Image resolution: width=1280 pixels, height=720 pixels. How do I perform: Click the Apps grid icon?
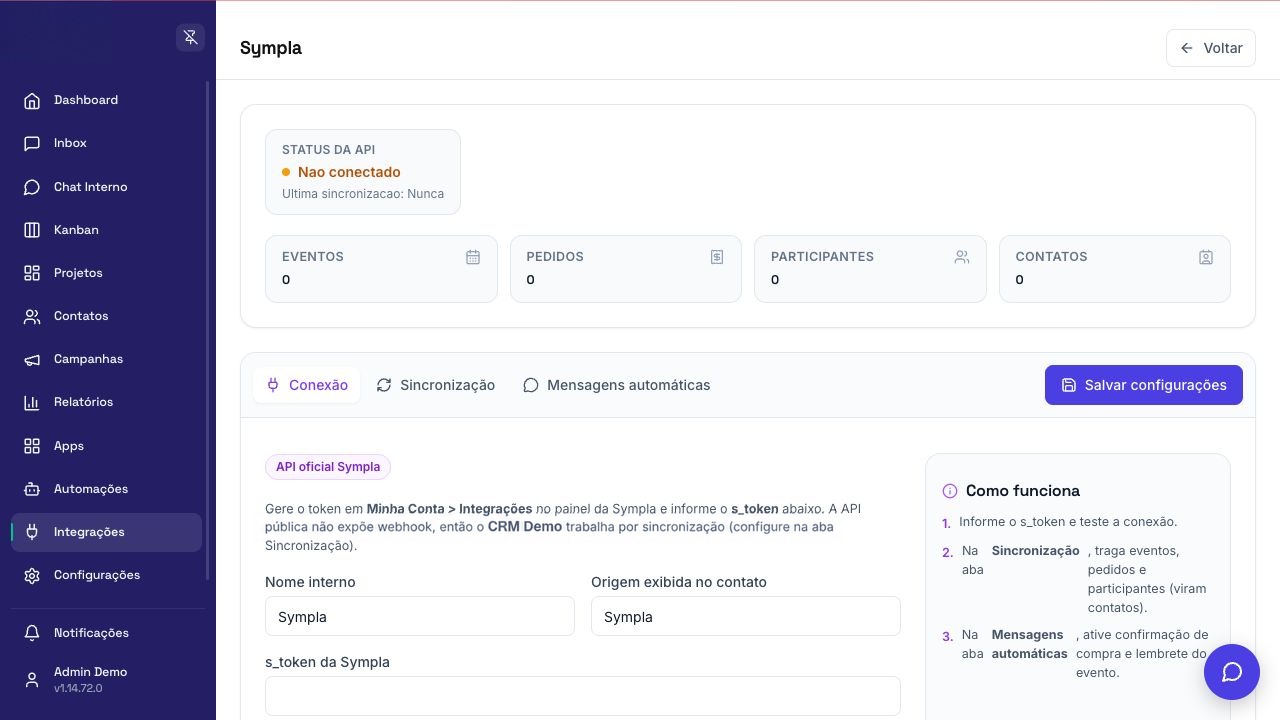coord(32,446)
